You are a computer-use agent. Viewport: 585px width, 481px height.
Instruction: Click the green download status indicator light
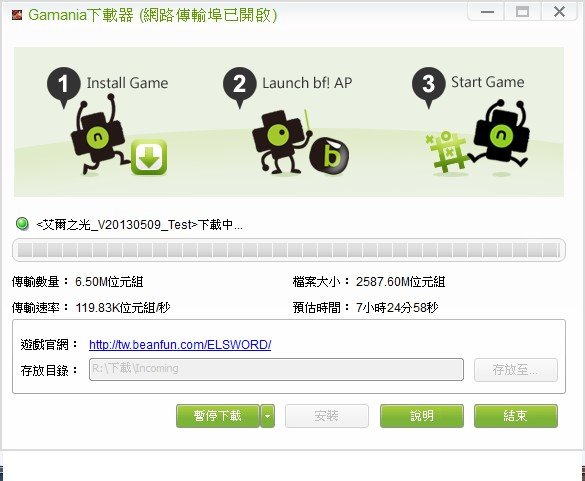point(22,224)
